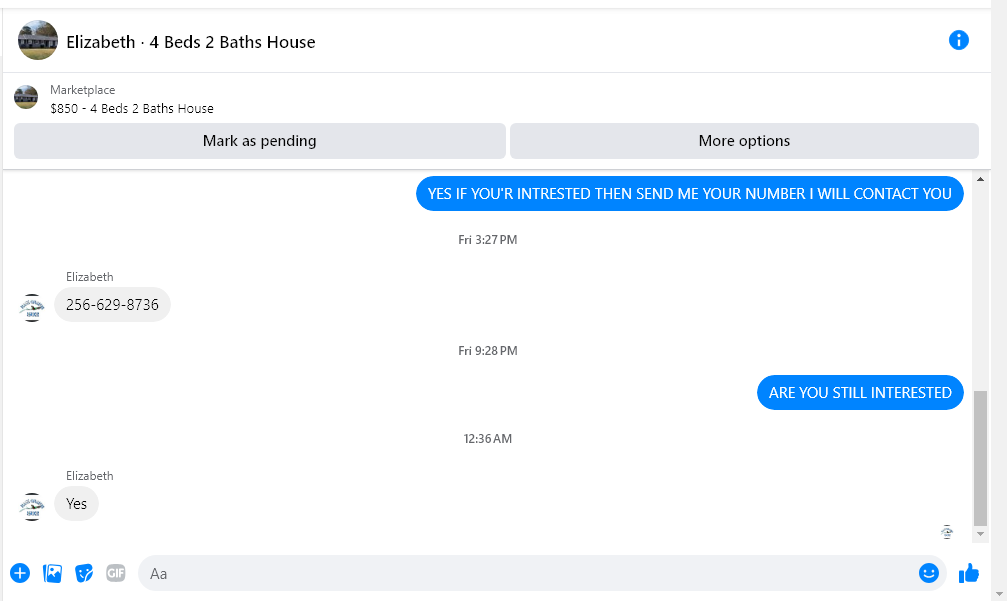This screenshot has width=1007, height=601.
Task: Click the ARE YOU STILL INTERESTED message
Action: tap(860, 392)
